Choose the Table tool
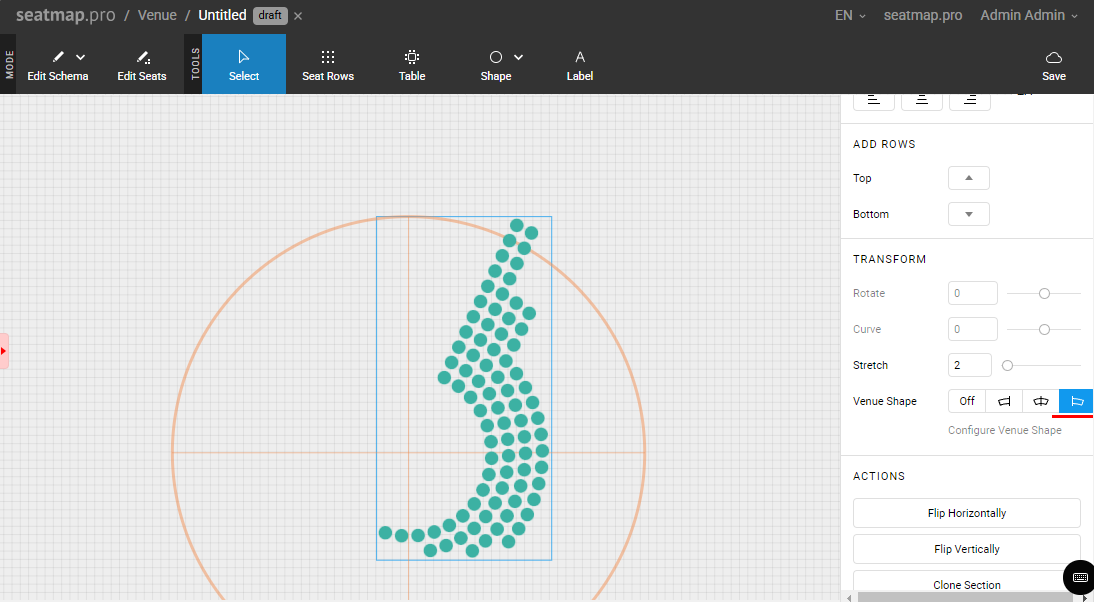Image resolution: width=1094 pixels, height=602 pixels. pyautogui.click(x=412, y=65)
